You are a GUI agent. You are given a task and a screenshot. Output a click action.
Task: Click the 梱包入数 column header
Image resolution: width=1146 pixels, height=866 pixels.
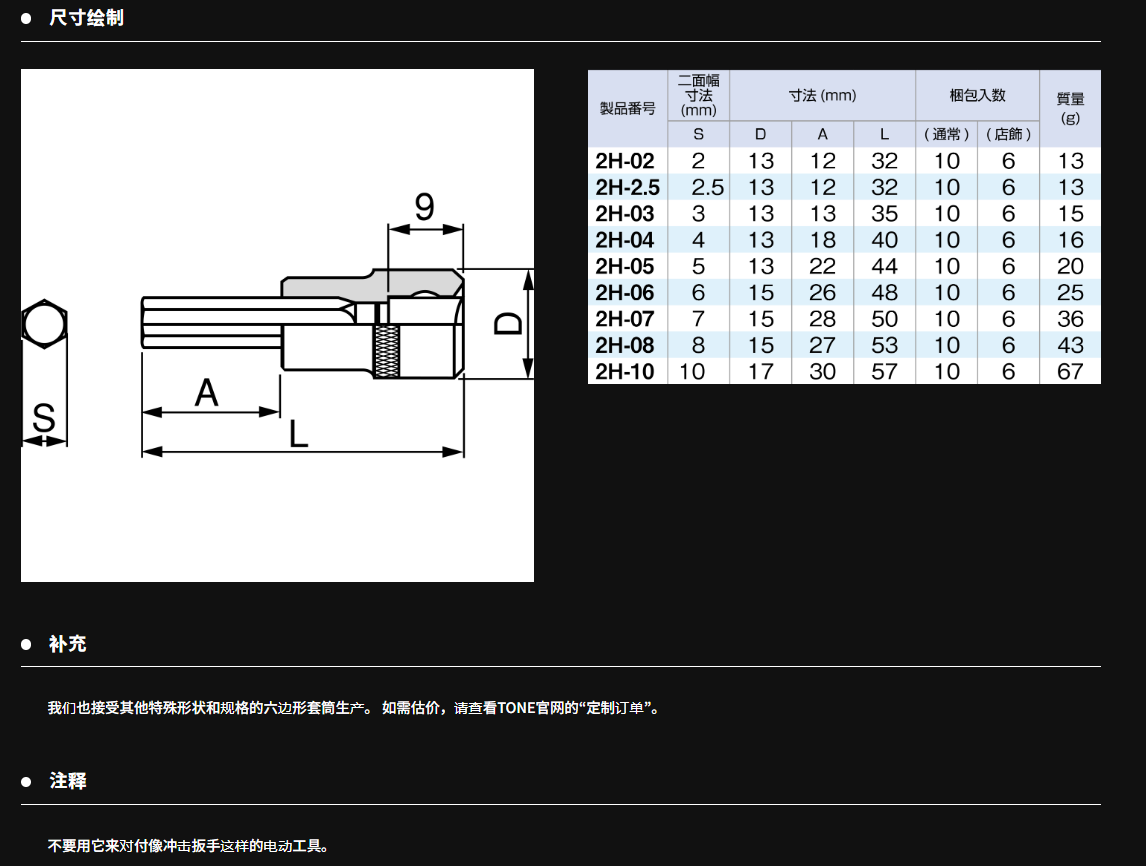tap(976, 96)
